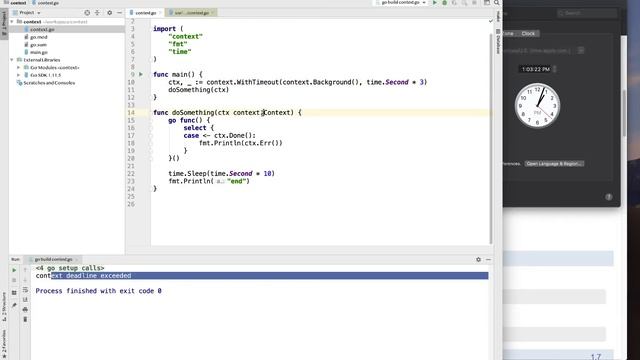
Task: Click the layout restore icon in Run panel
Action: tap(14, 293)
